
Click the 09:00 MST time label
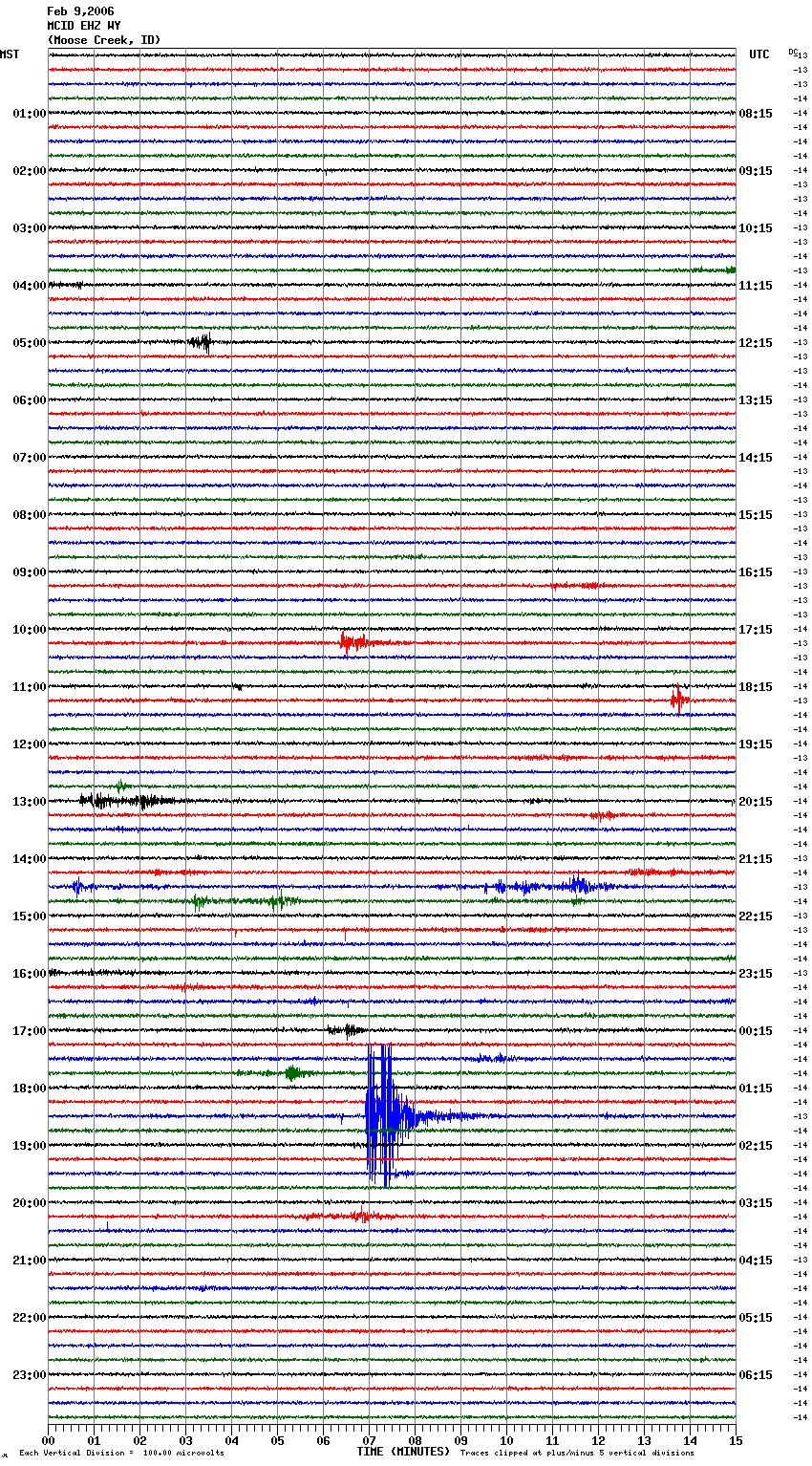coord(30,572)
